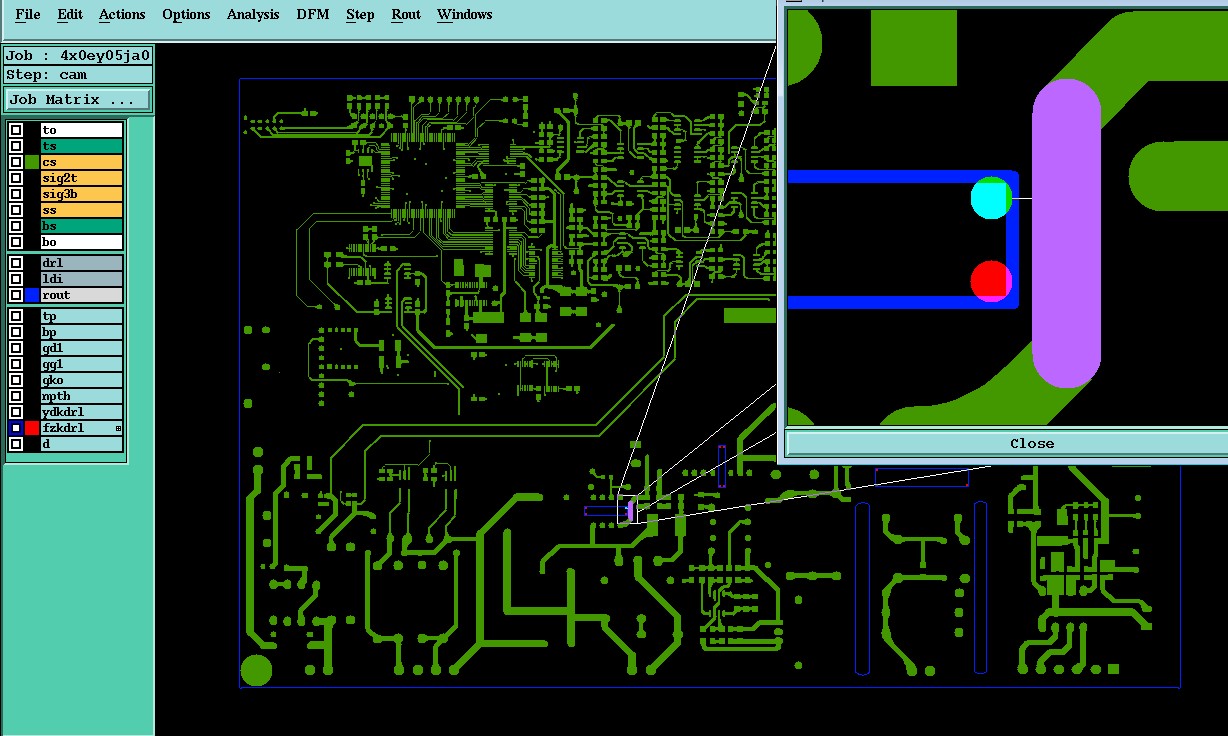
Task: Select the 'ts' layer name row
Action: [x=82, y=146]
